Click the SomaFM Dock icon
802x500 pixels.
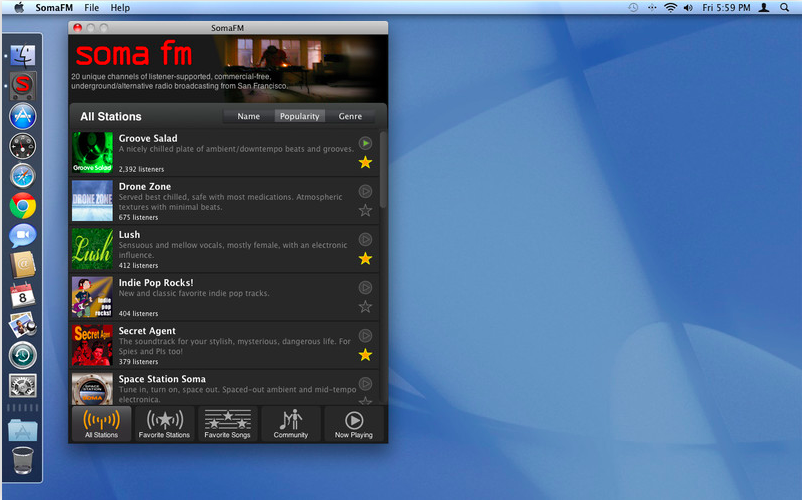click(23, 85)
